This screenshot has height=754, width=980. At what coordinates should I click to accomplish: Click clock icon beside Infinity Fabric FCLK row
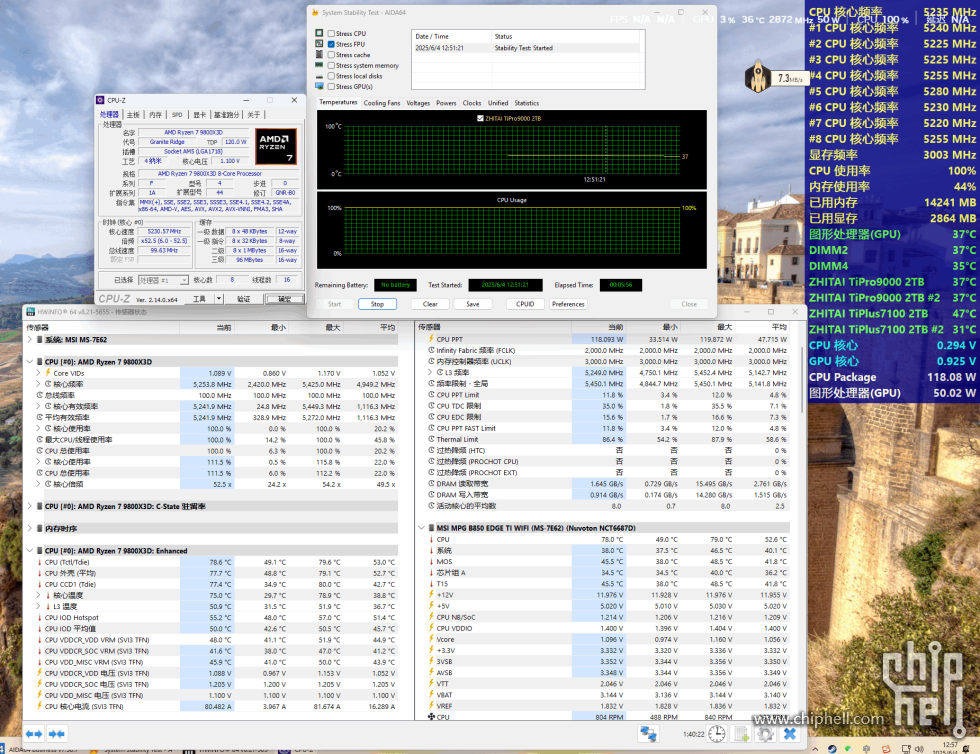click(x=431, y=350)
